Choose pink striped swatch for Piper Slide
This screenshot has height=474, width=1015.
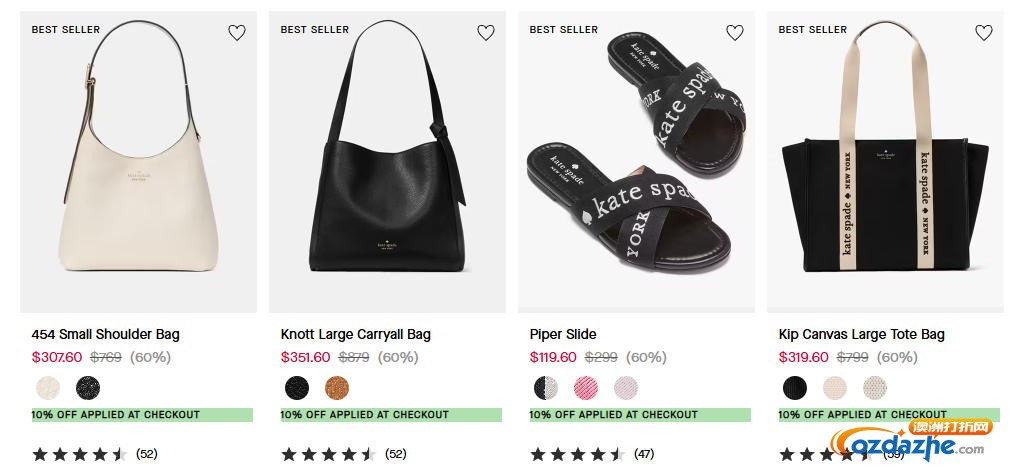pos(586,387)
